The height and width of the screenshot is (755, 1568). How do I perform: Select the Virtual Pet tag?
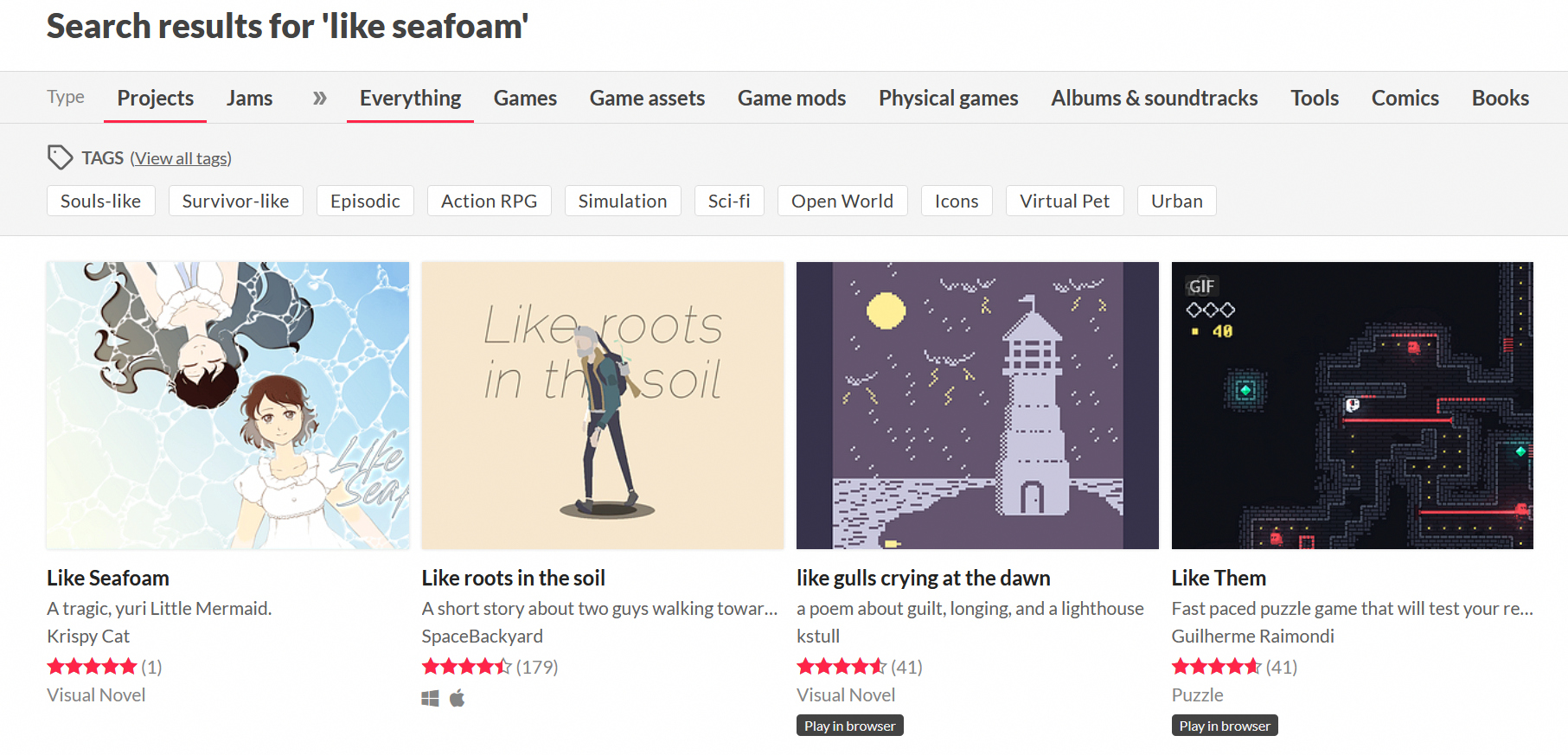point(1064,201)
